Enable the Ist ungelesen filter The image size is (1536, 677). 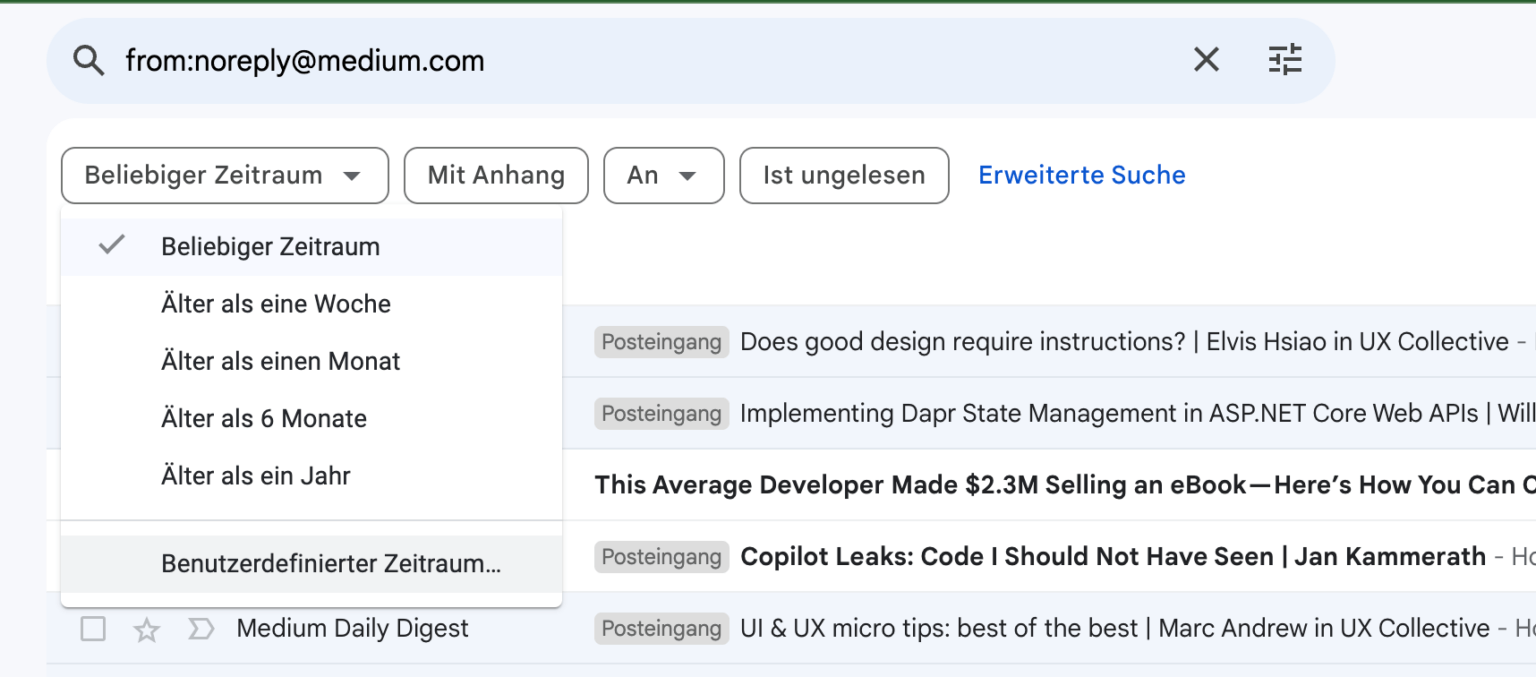(843, 175)
